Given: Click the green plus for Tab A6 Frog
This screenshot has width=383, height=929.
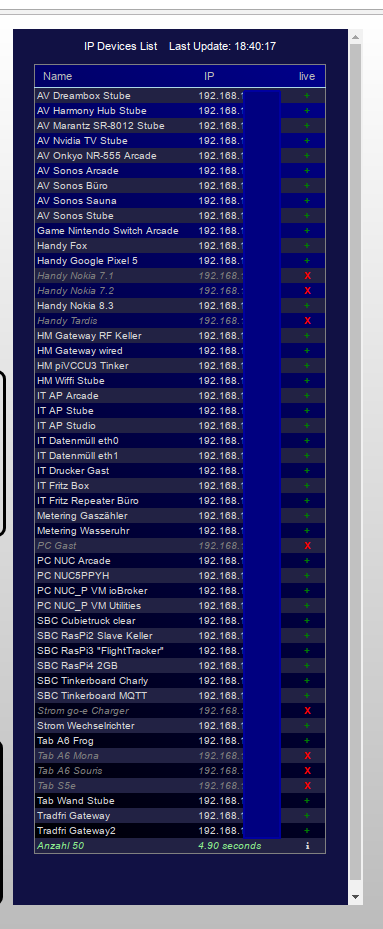Looking at the screenshot, I should 307,741.
